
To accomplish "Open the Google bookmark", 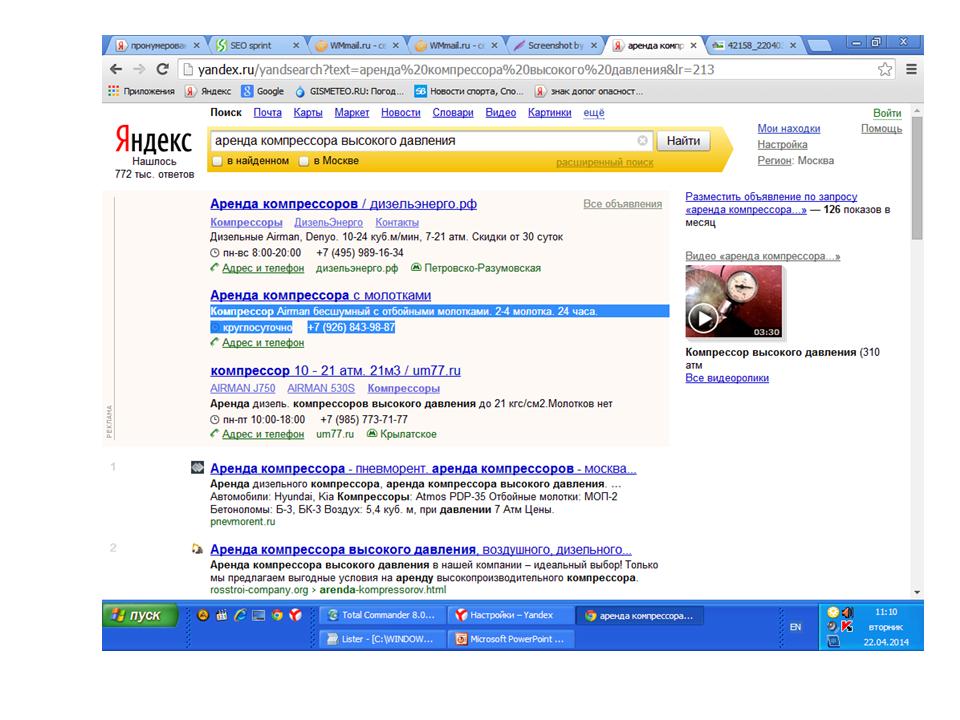I will 263,91.
